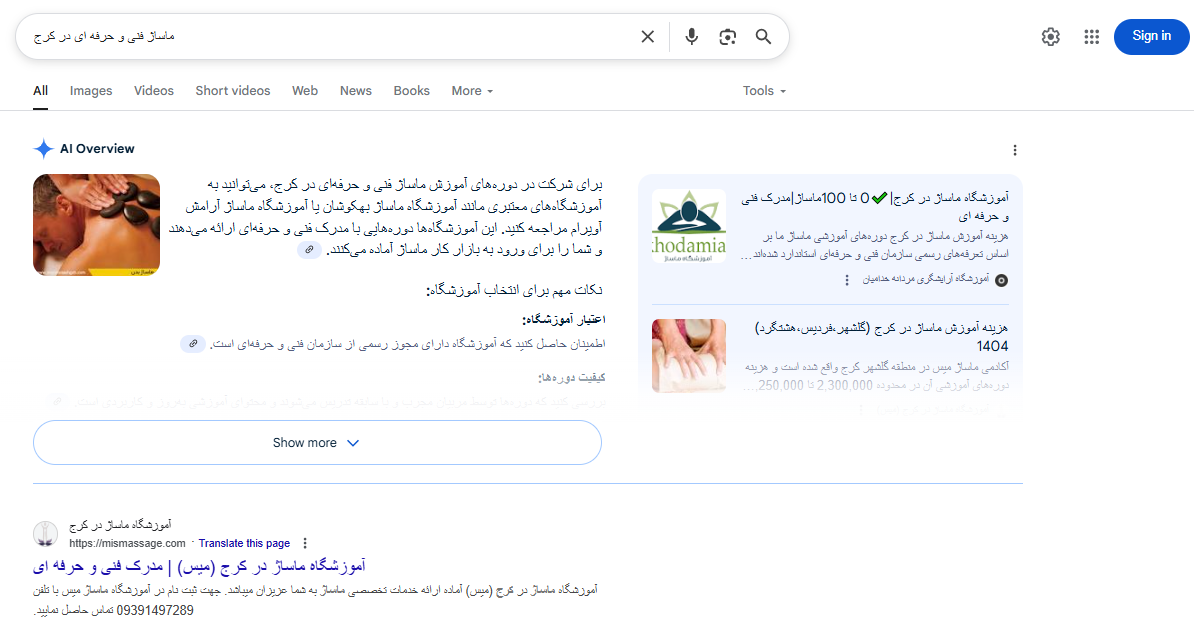Open quick settings gear icon

(x=1051, y=37)
